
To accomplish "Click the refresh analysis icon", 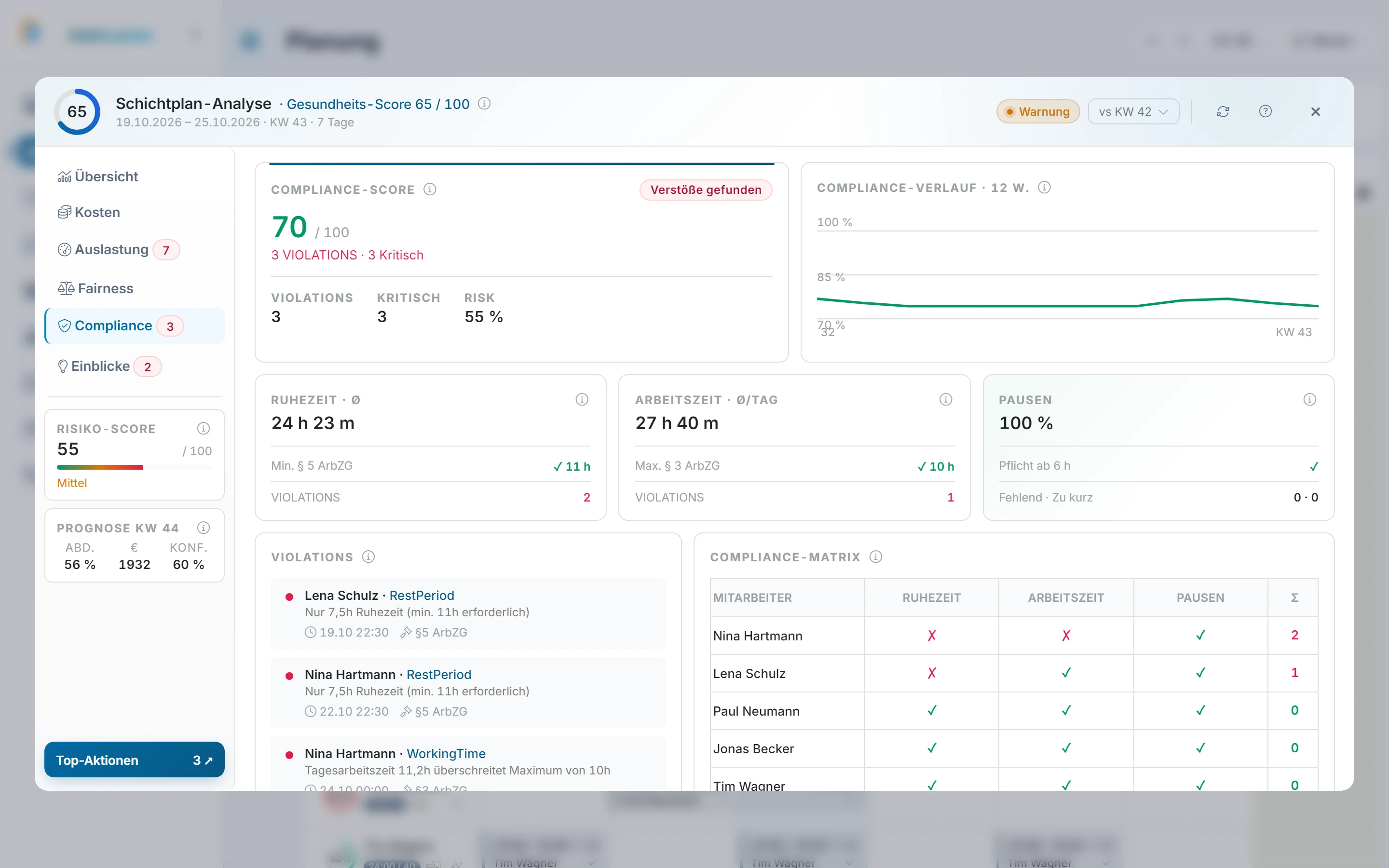I will point(1223,111).
